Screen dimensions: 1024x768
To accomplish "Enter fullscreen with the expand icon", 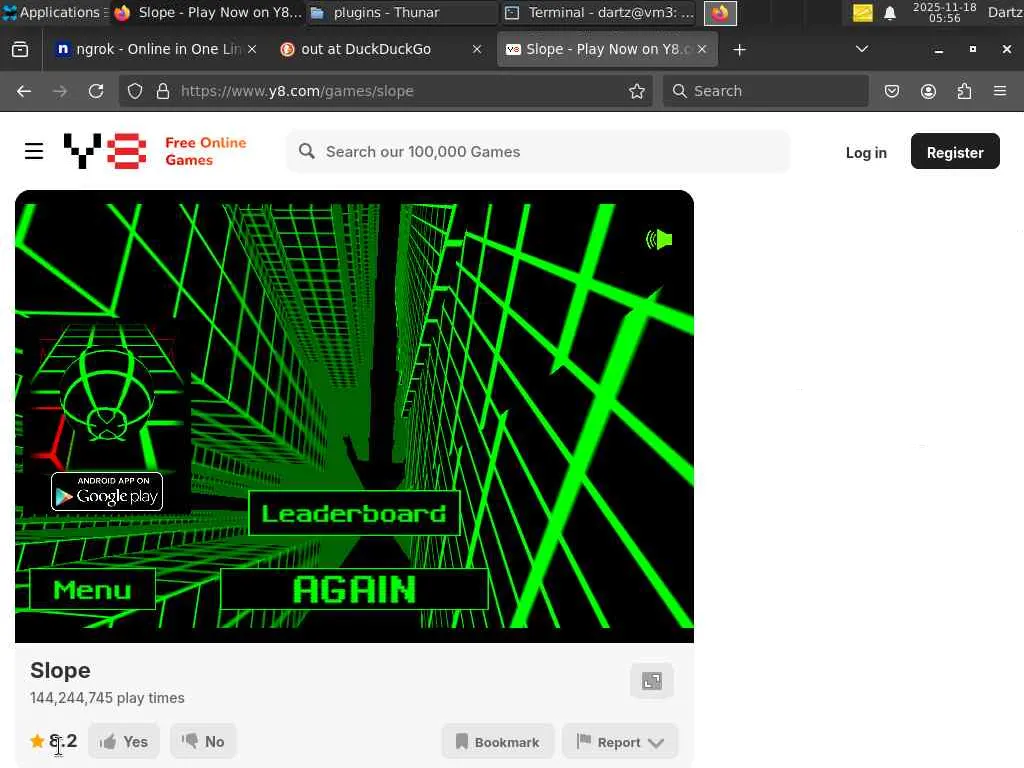I will click(x=652, y=681).
